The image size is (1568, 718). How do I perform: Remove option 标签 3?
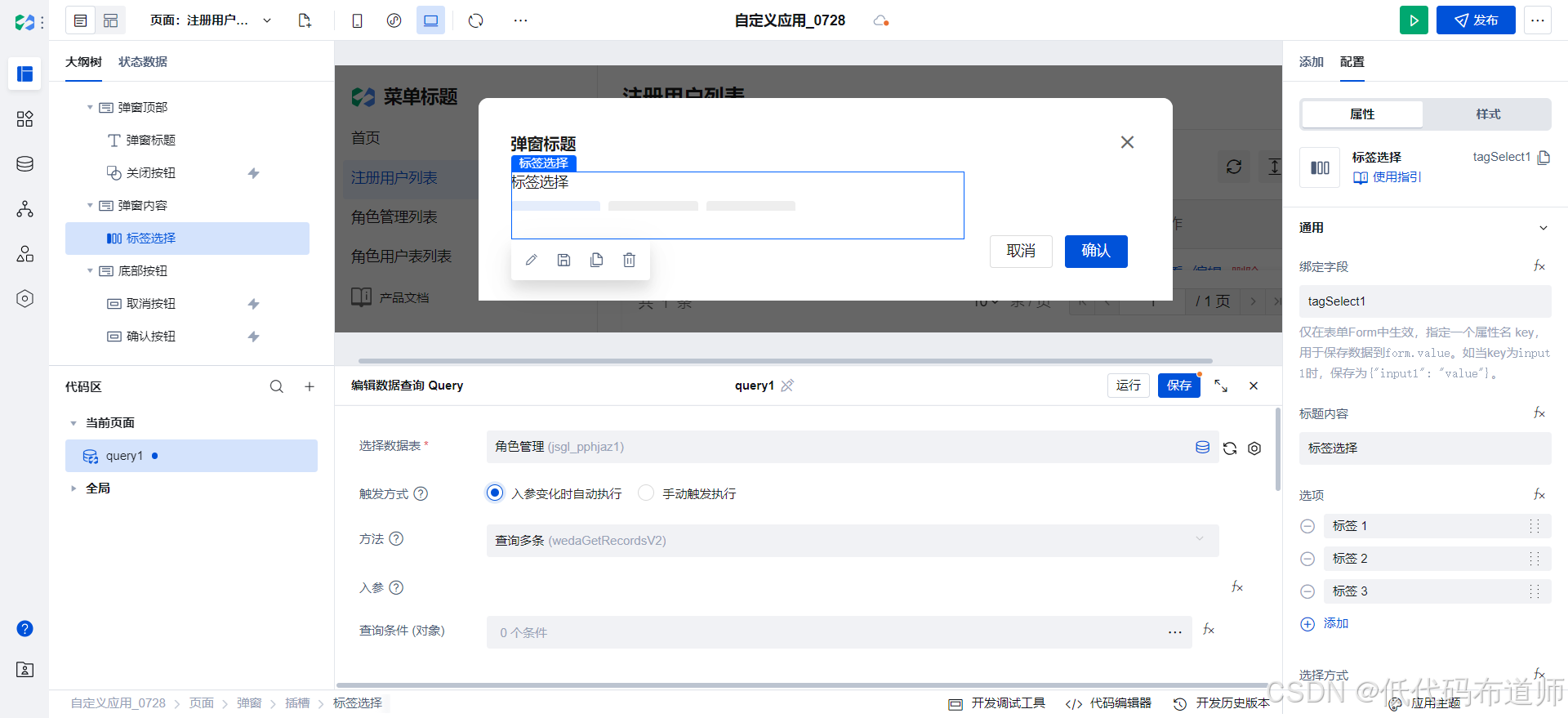coord(1307,591)
